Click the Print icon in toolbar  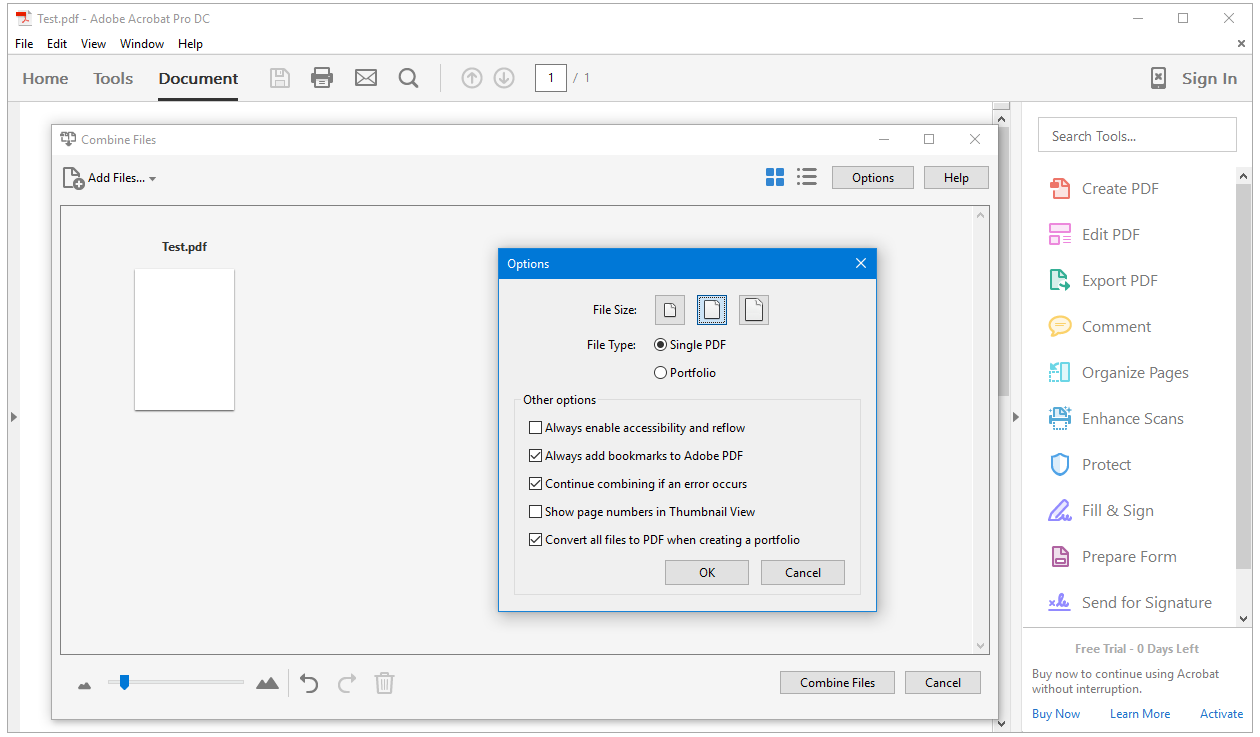click(322, 78)
